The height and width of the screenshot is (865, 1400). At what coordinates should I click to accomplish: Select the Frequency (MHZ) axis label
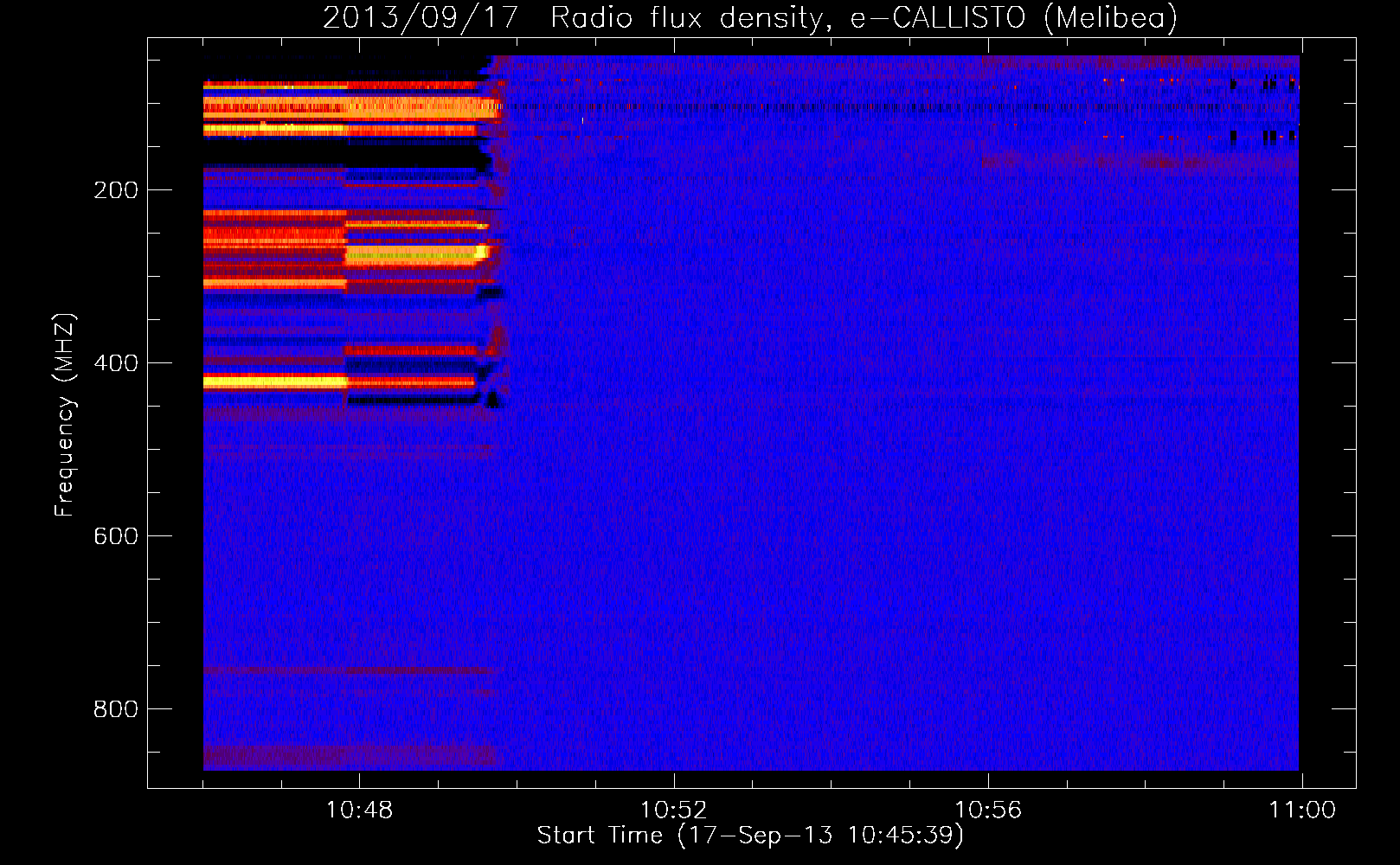tap(64, 415)
